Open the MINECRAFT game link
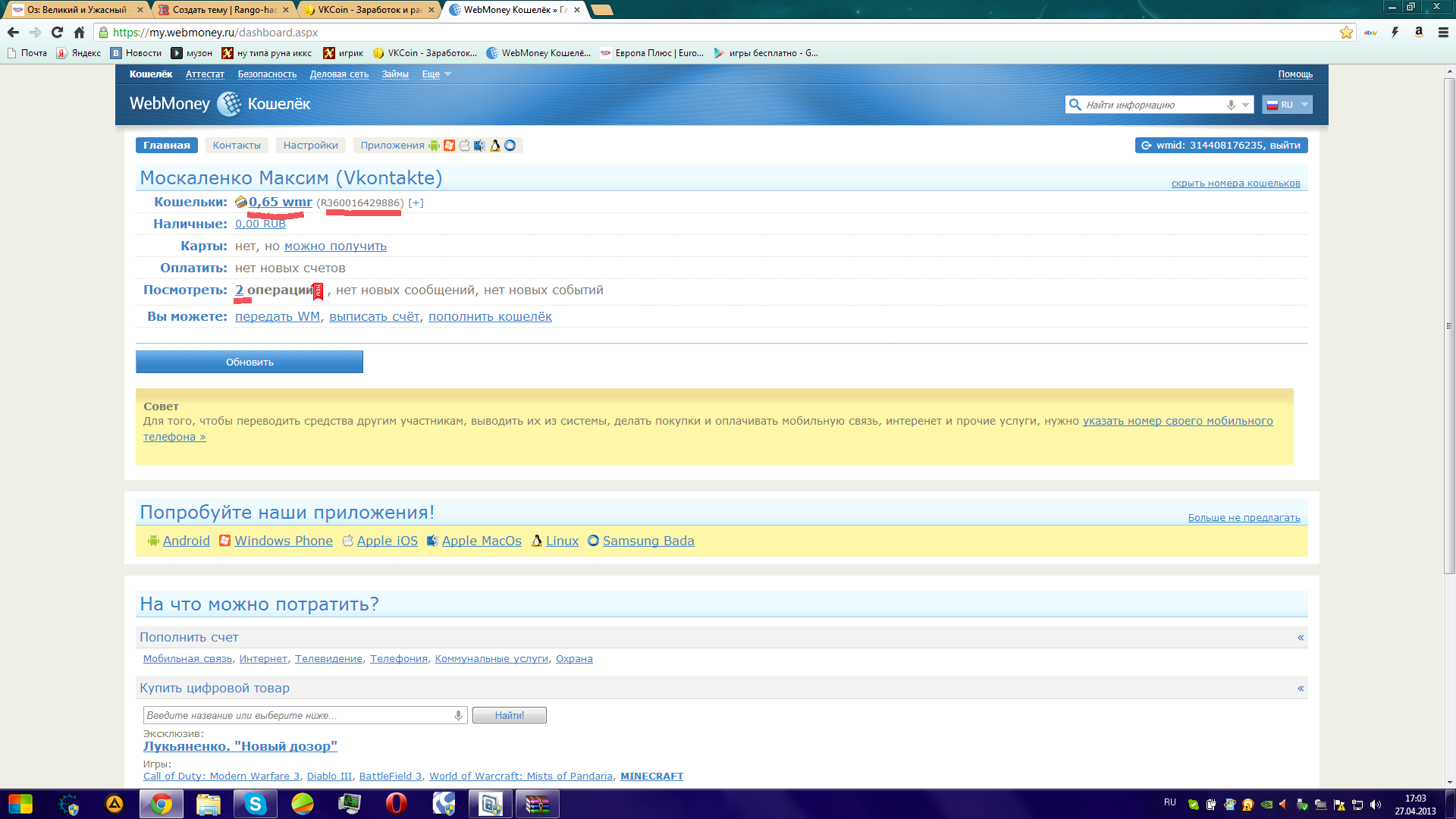Screen dimensions: 1456x819 [x=651, y=777]
